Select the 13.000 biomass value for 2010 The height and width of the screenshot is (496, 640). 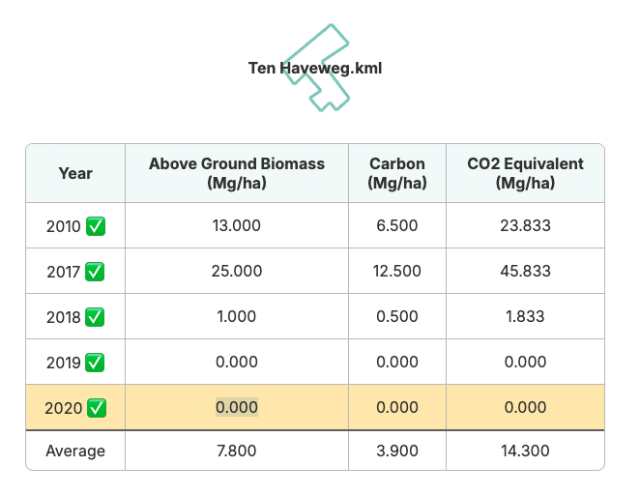click(236, 225)
